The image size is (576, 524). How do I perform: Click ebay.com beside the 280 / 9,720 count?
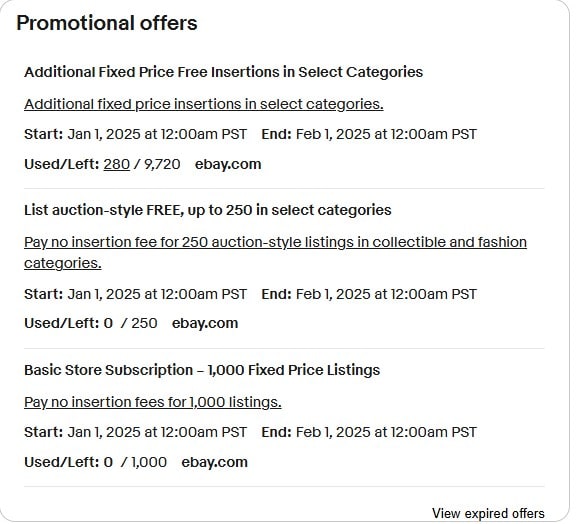(x=228, y=164)
